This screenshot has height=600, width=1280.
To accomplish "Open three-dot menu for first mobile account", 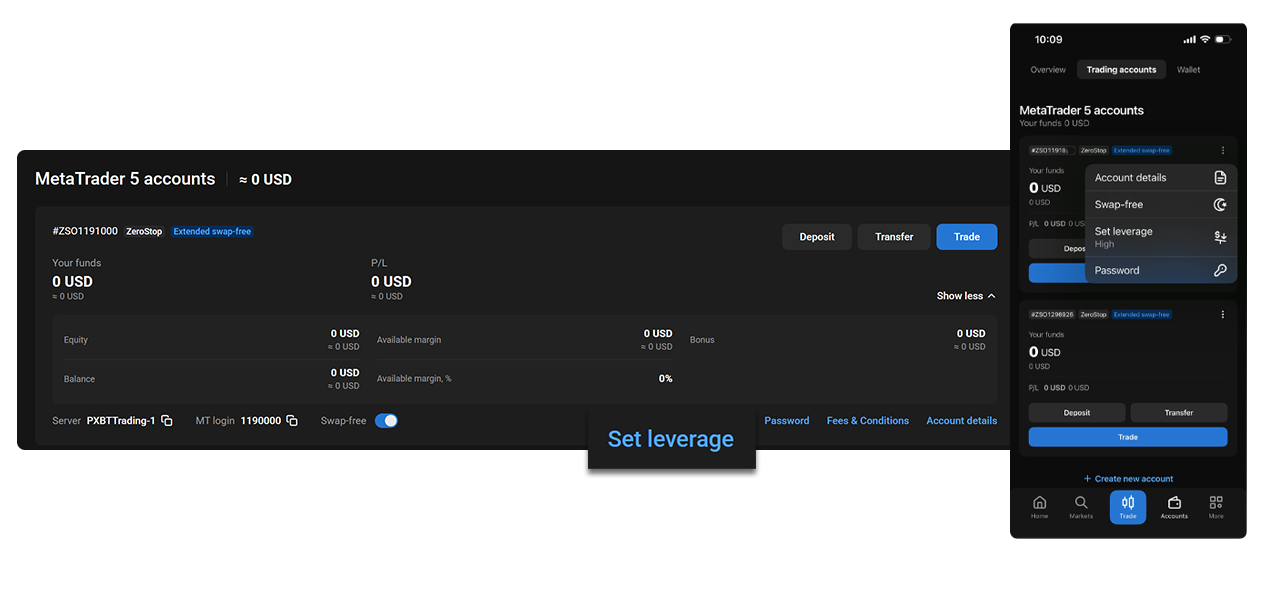I will [x=1223, y=150].
